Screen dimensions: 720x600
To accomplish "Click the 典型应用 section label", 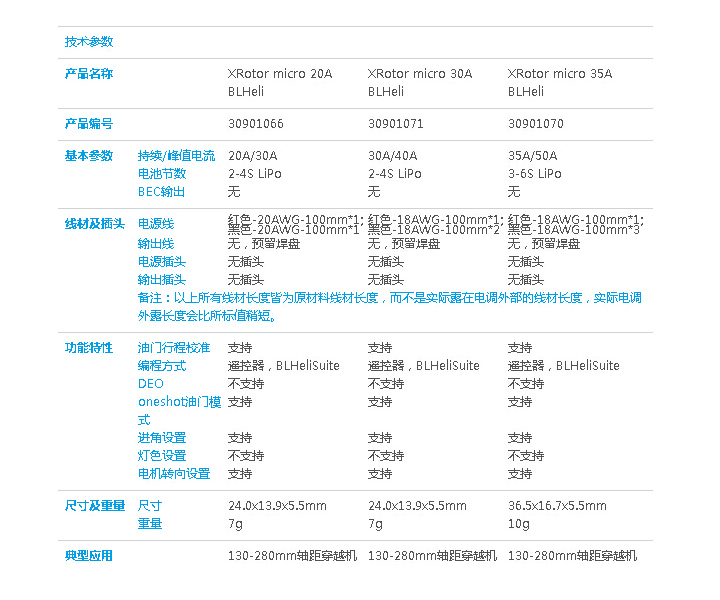I will coord(89,556).
